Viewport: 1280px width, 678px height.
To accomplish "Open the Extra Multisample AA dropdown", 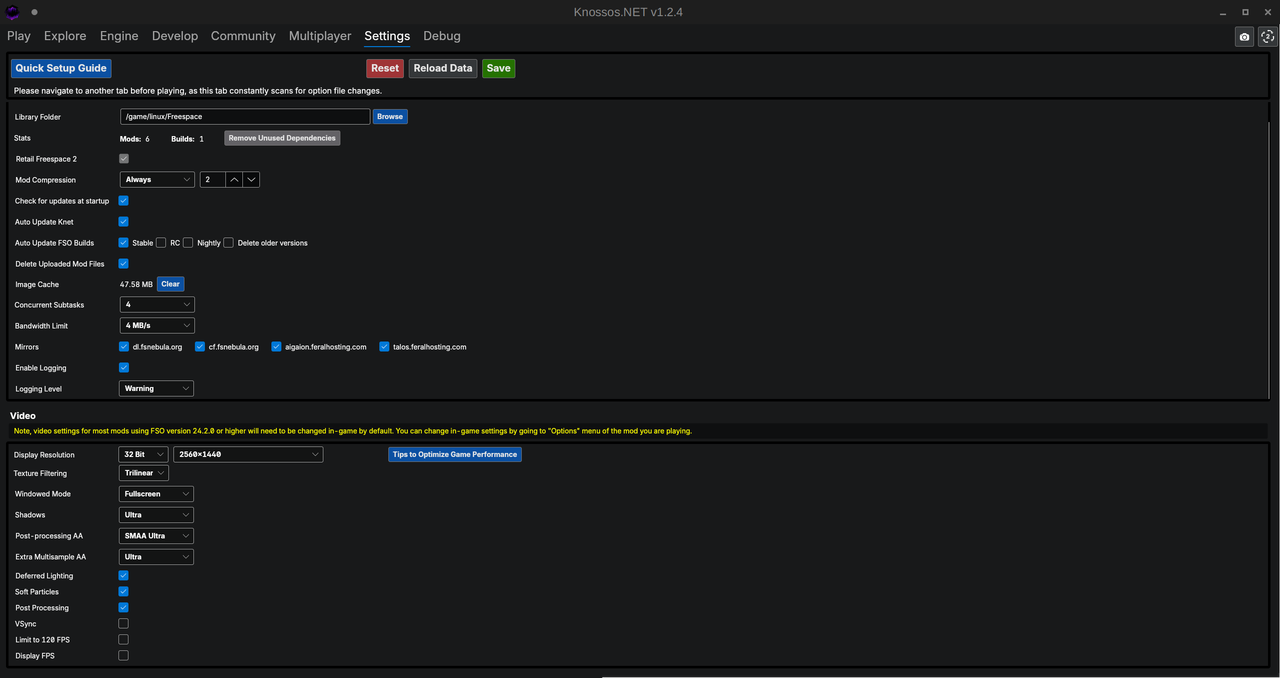I will [157, 557].
